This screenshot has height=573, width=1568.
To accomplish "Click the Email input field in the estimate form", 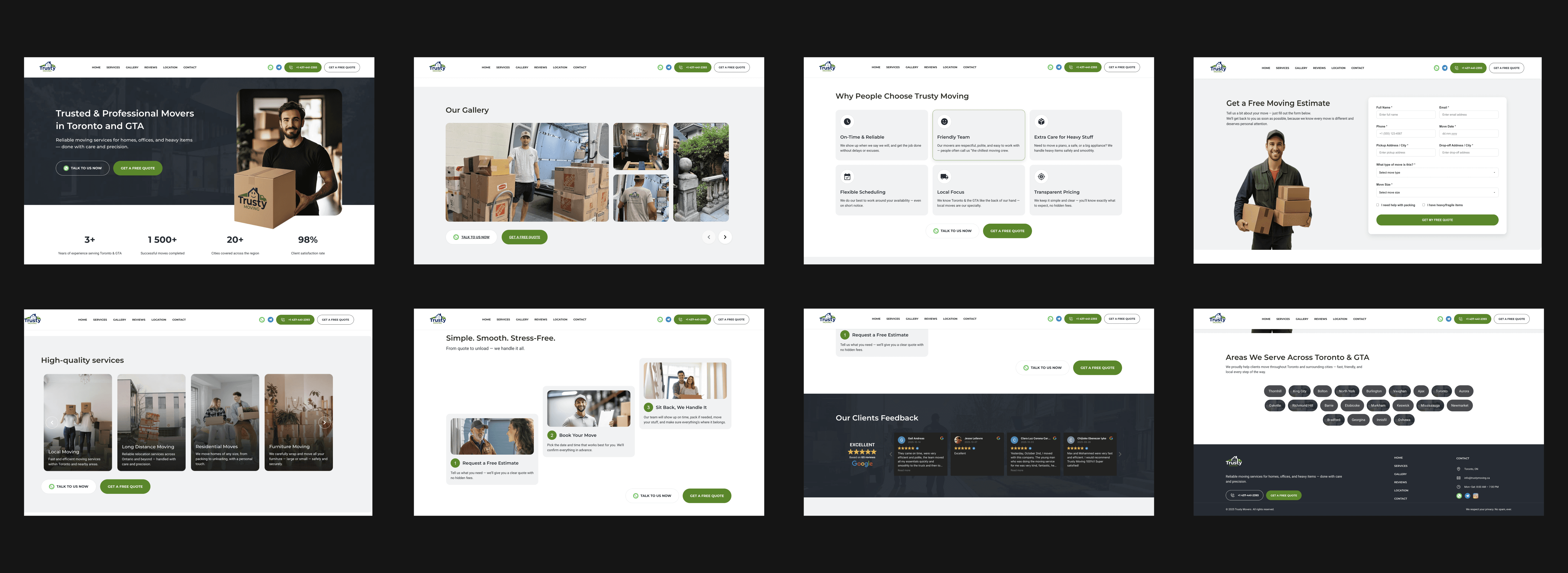I will (x=1469, y=114).
